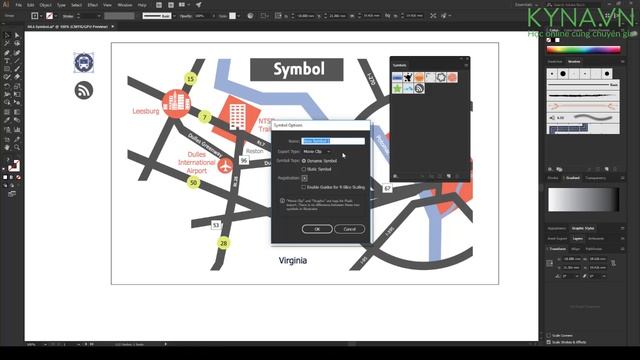Select the Pen tool
640x360 pixels.
pyautogui.click(x=7, y=53)
